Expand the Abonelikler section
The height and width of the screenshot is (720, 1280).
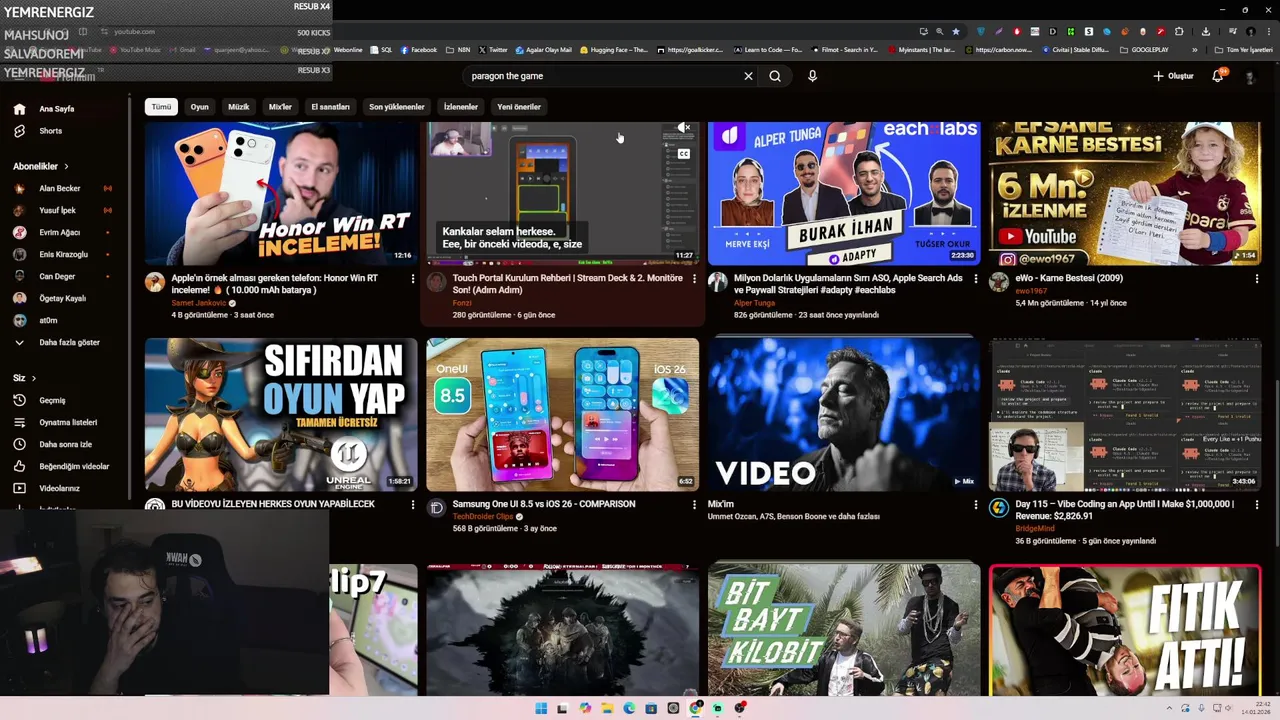[x=41, y=166]
